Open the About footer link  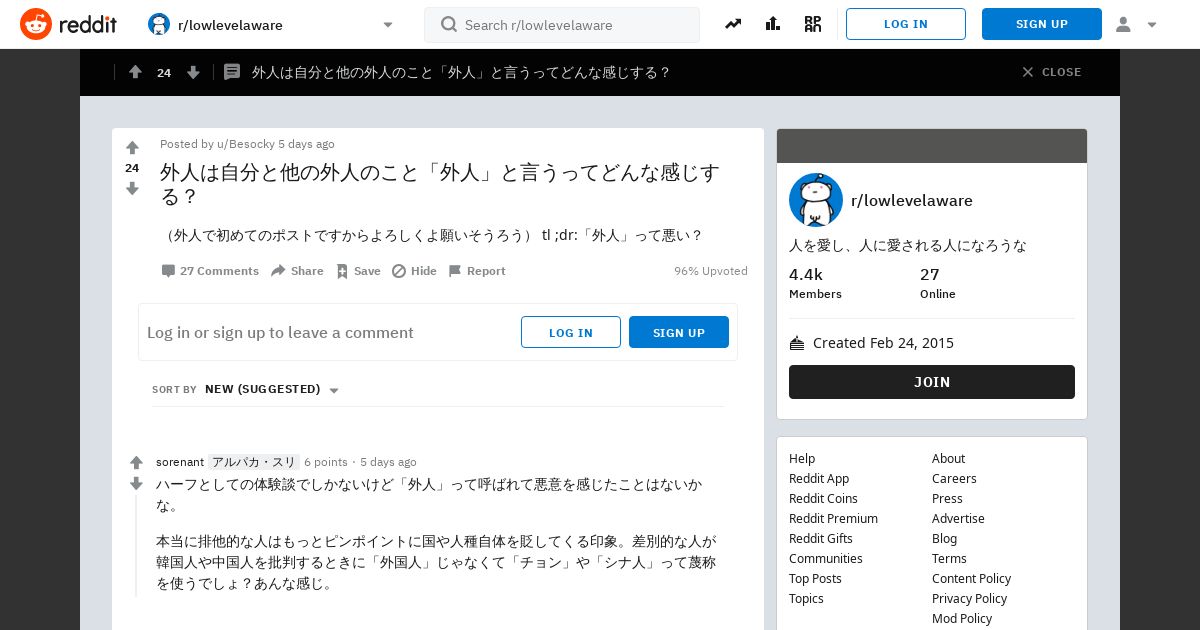pyautogui.click(x=948, y=458)
